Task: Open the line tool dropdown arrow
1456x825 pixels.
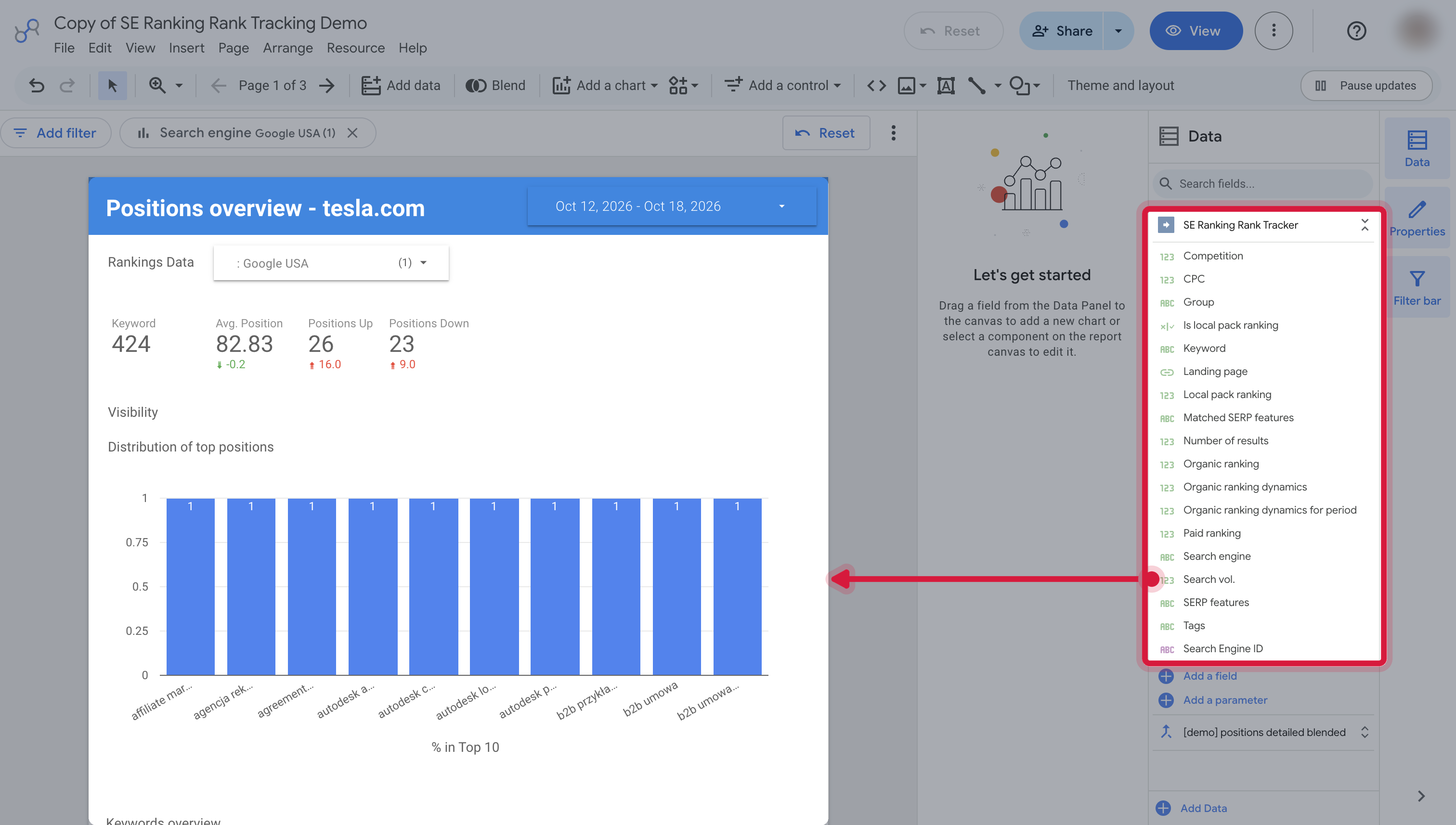Action: [x=998, y=86]
